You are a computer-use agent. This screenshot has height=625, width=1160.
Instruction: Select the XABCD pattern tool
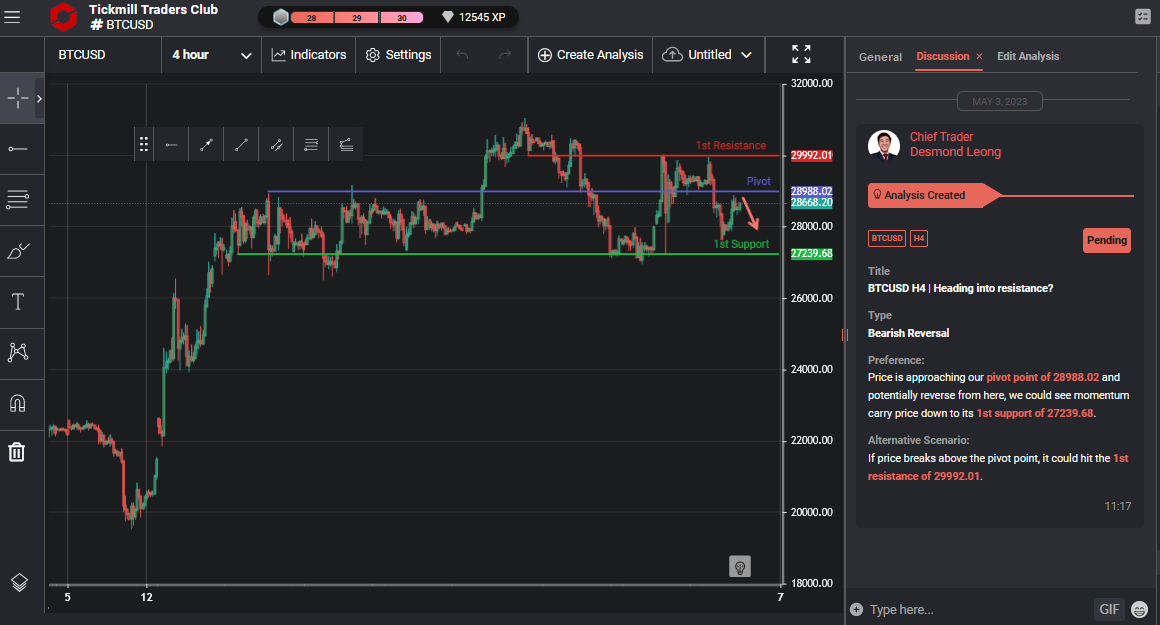pos(18,352)
